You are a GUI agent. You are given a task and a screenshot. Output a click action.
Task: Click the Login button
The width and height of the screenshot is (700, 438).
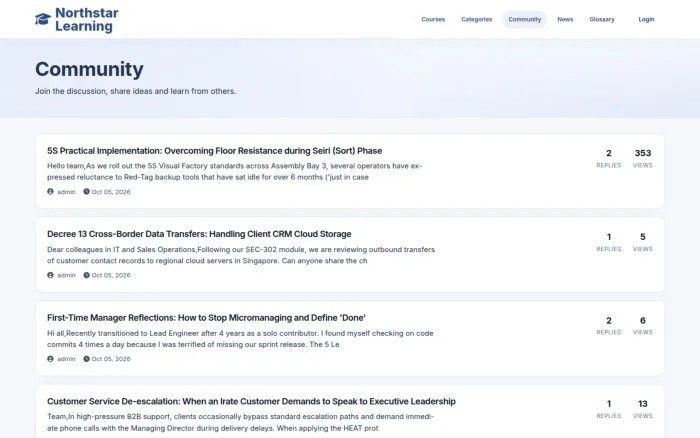[x=646, y=19]
